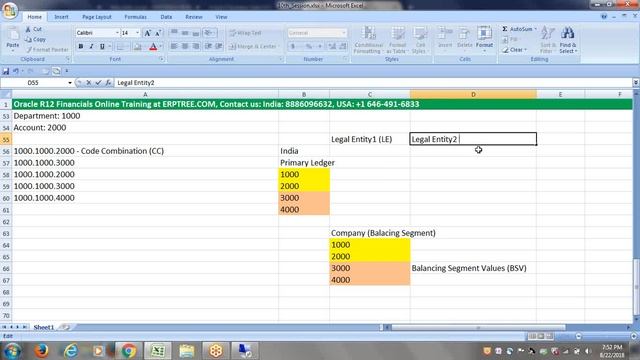Click the Increase Font Size icon
The image size is (640, 360).
[x=147, y=33]
